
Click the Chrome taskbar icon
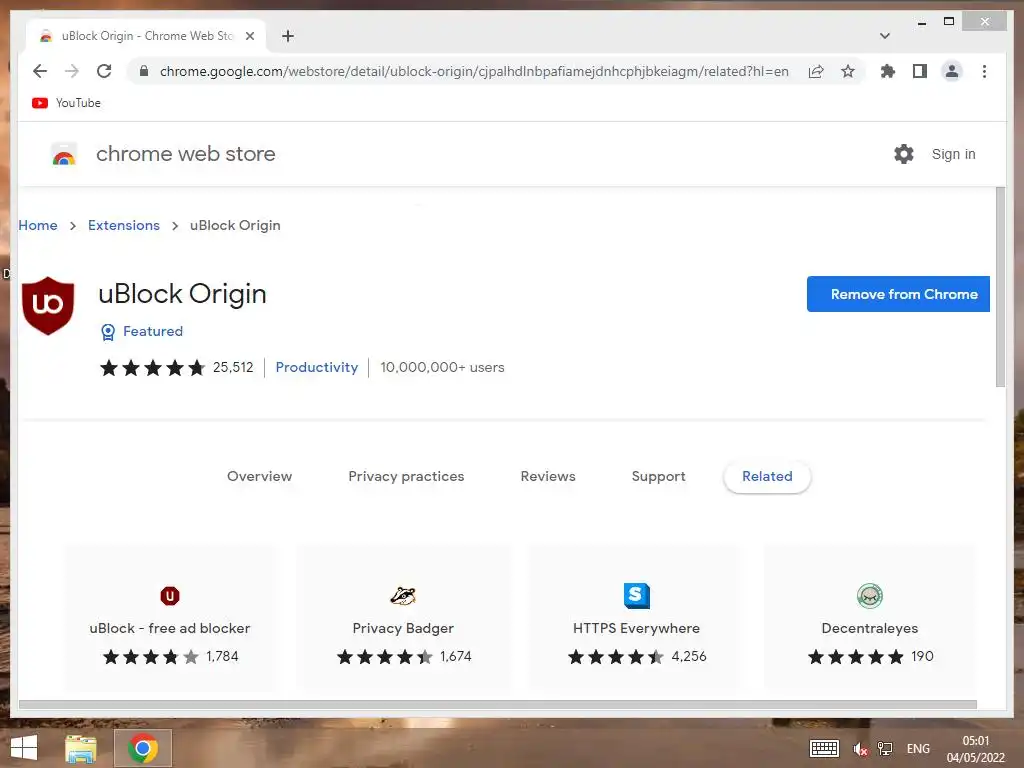pyautogui.click(x=143, y=748)
